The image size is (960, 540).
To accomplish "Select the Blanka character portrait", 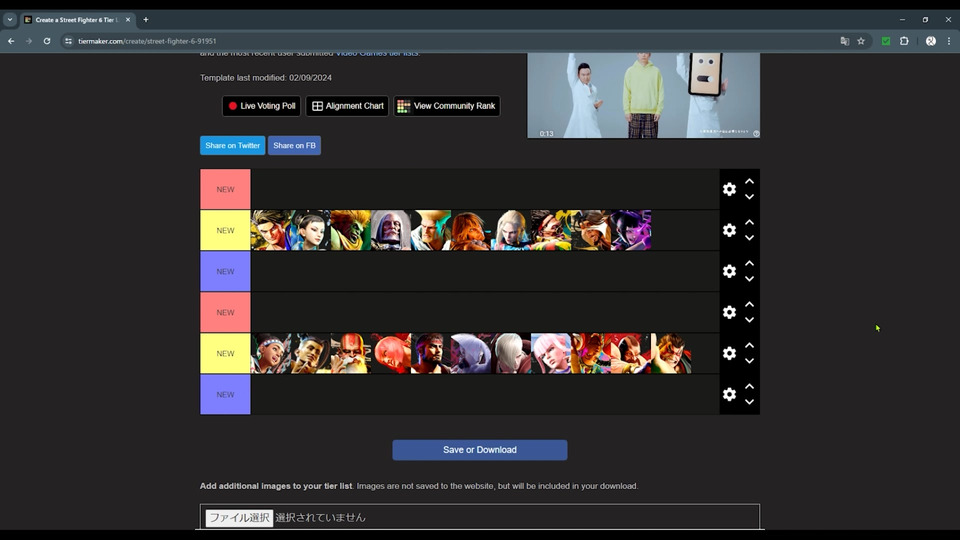I will click(x=351, y=230).
